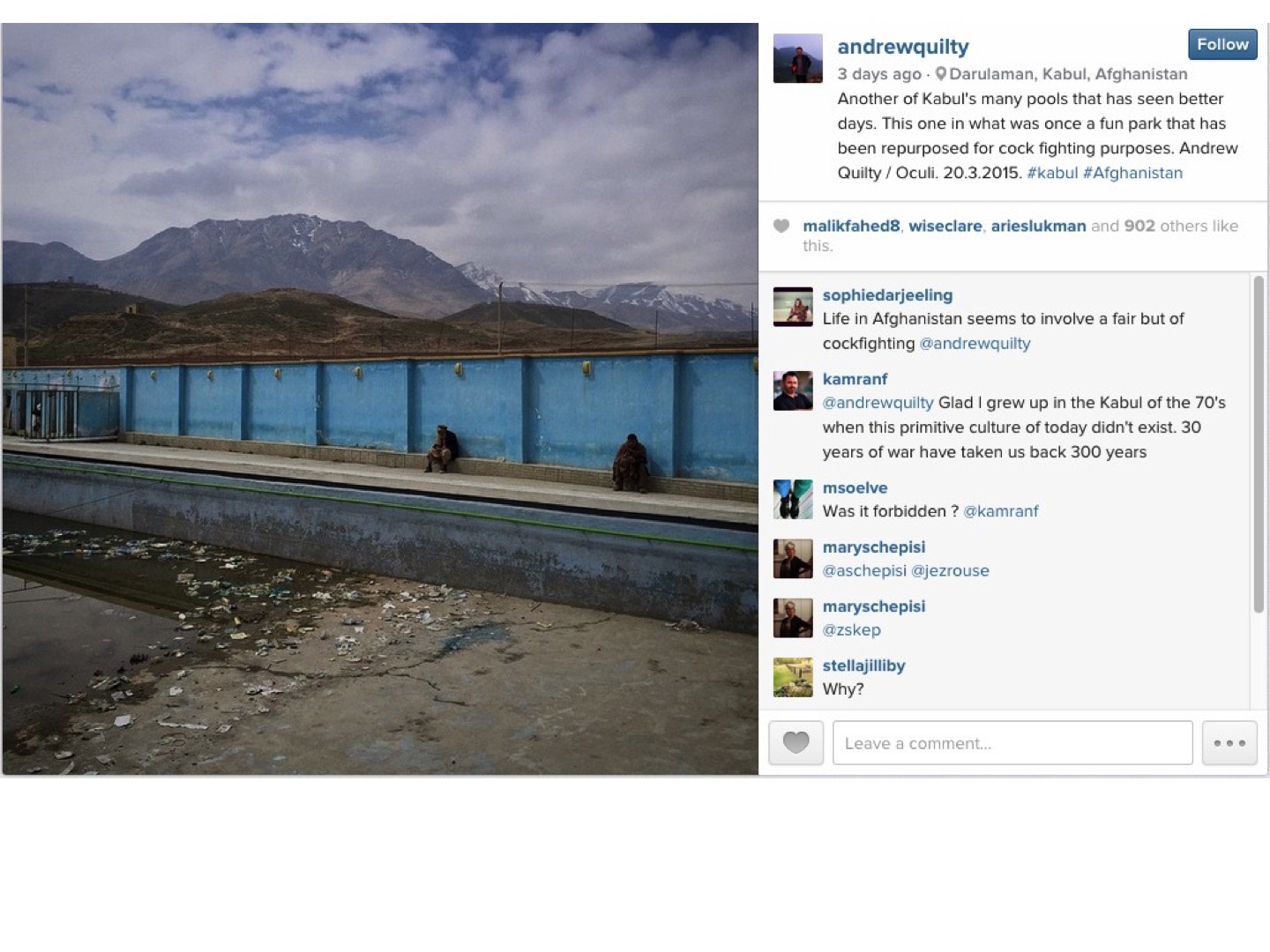Click the small grey heart by likes list
The height and width of the screenshot is (952, 1270).
click(781, 226)
